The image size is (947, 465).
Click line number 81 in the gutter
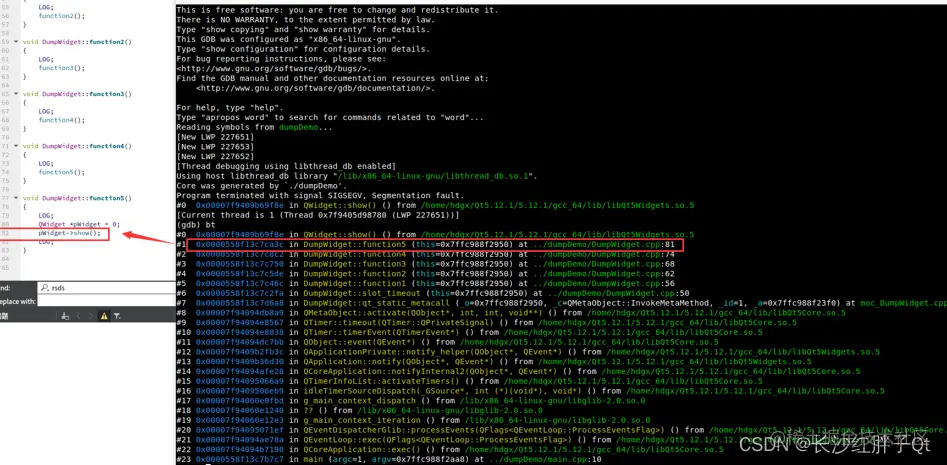pos(5,232)
